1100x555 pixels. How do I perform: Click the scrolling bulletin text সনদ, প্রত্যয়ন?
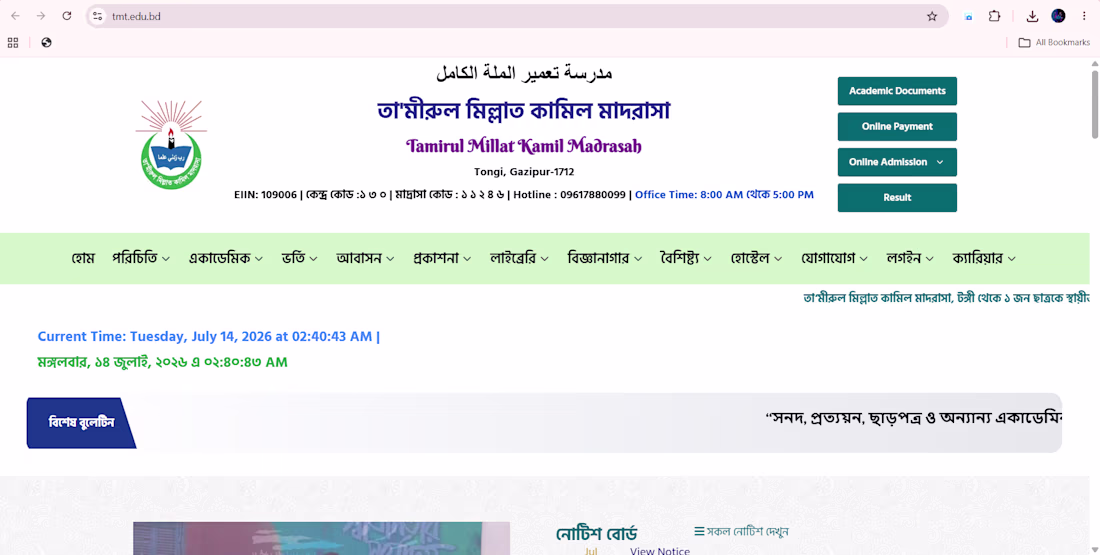pyautogui.click(x=913, y=419)
